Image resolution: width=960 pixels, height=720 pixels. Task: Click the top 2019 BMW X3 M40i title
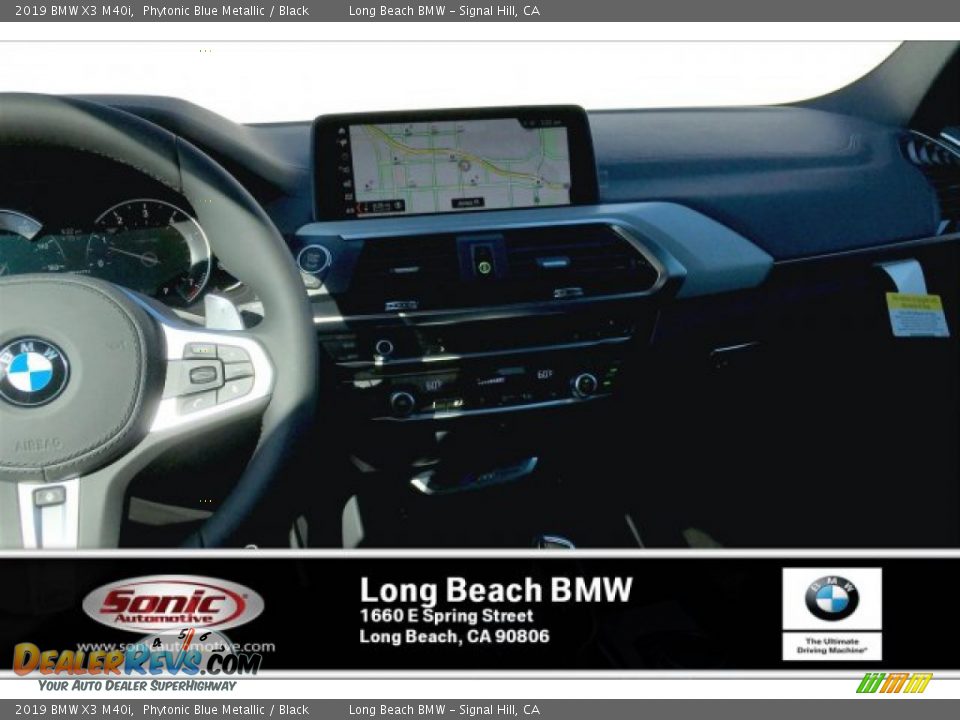pos(74,11)
